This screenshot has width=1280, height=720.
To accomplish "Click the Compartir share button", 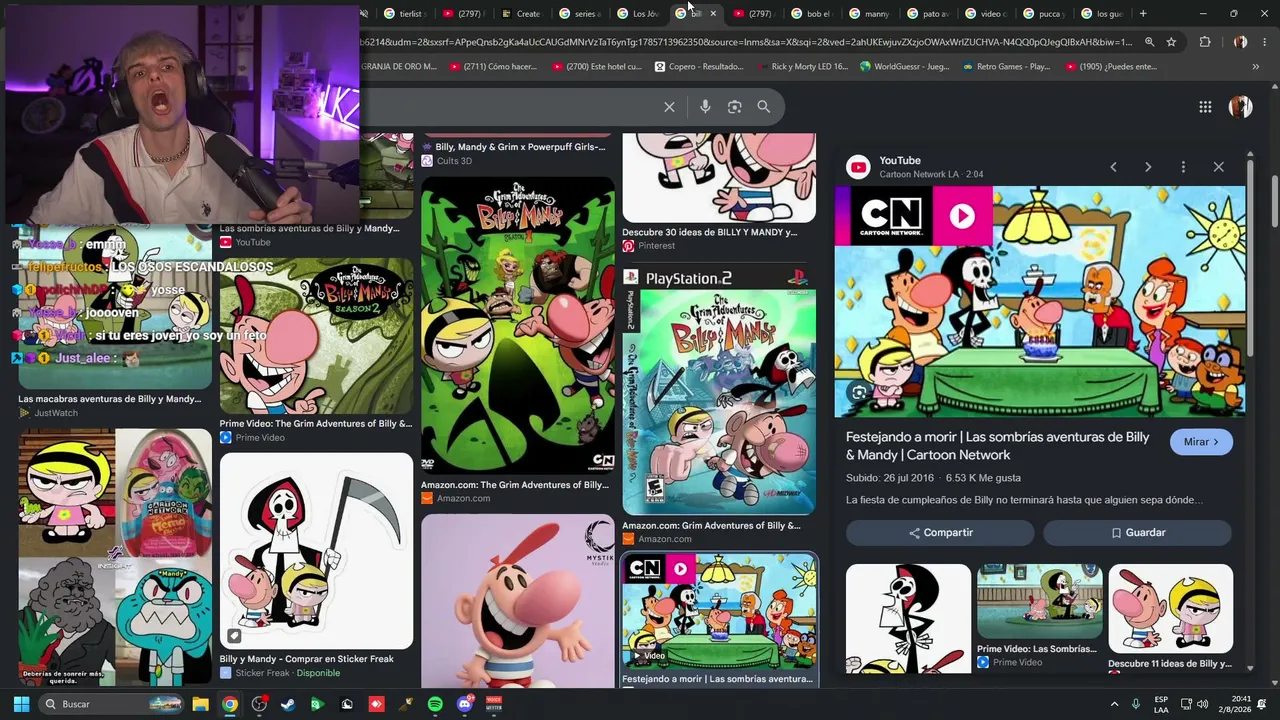I will point(940,533).
